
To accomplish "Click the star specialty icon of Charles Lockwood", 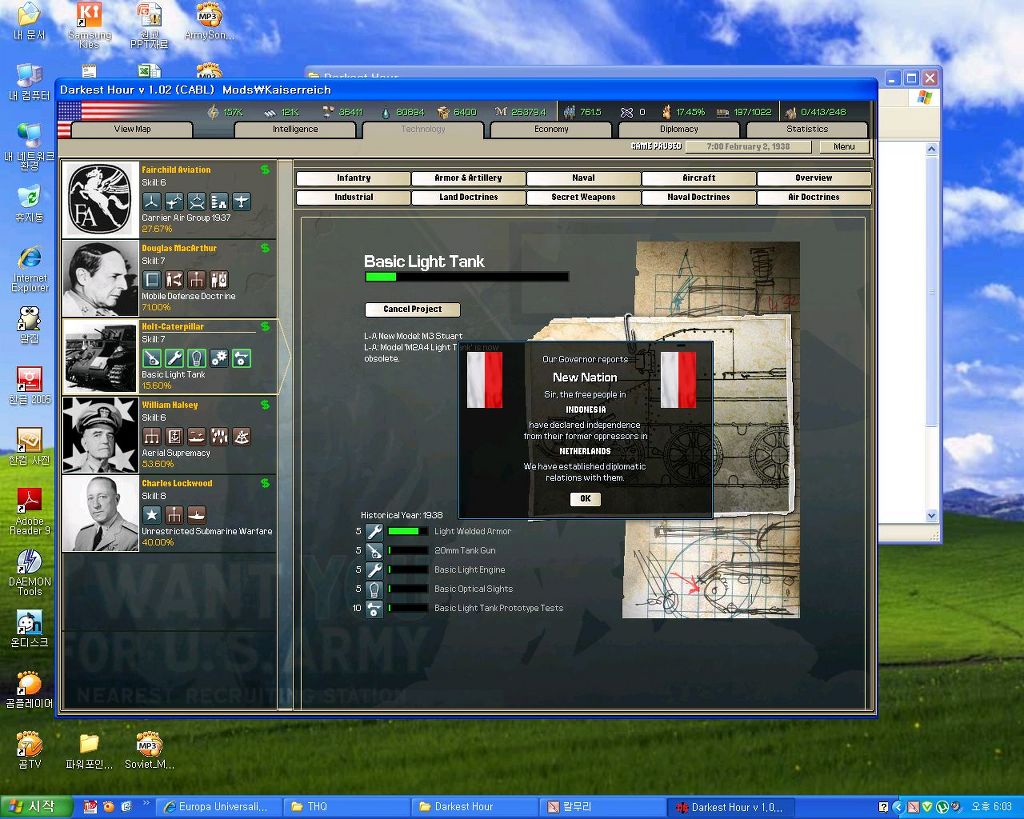I will 152,515.
